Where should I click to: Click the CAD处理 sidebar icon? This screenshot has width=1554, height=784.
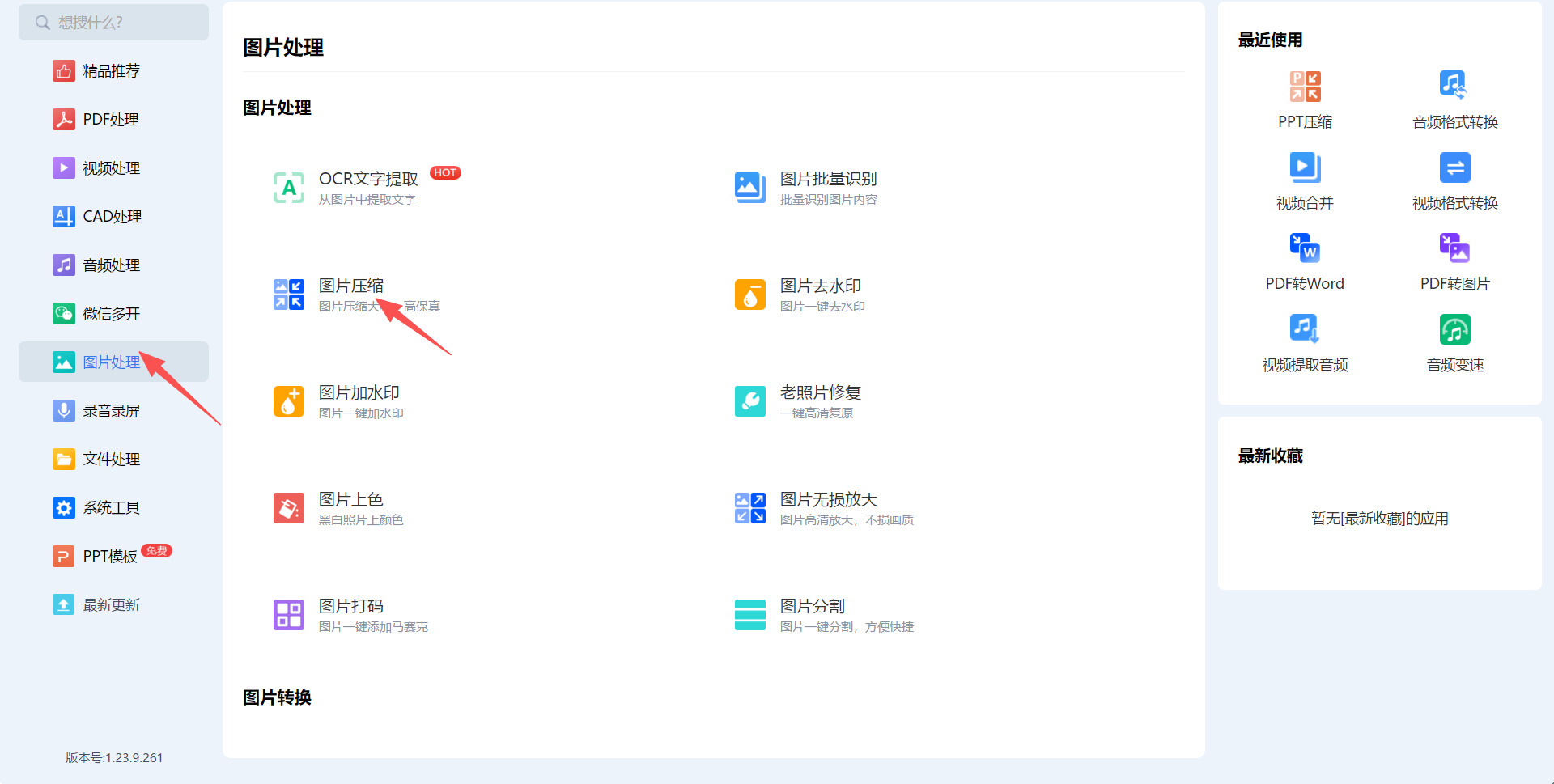(x=64, y=217)
